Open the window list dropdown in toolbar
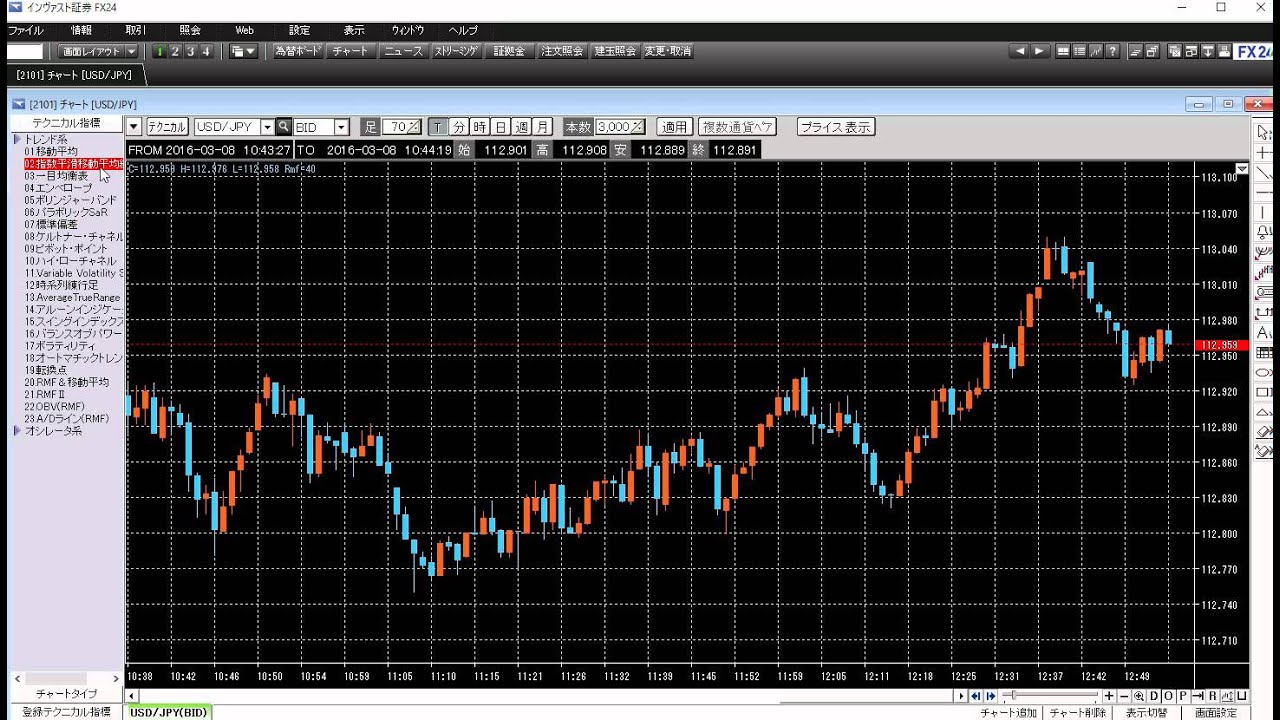Viewport: 1280px width, 720px height. (243, 51)
